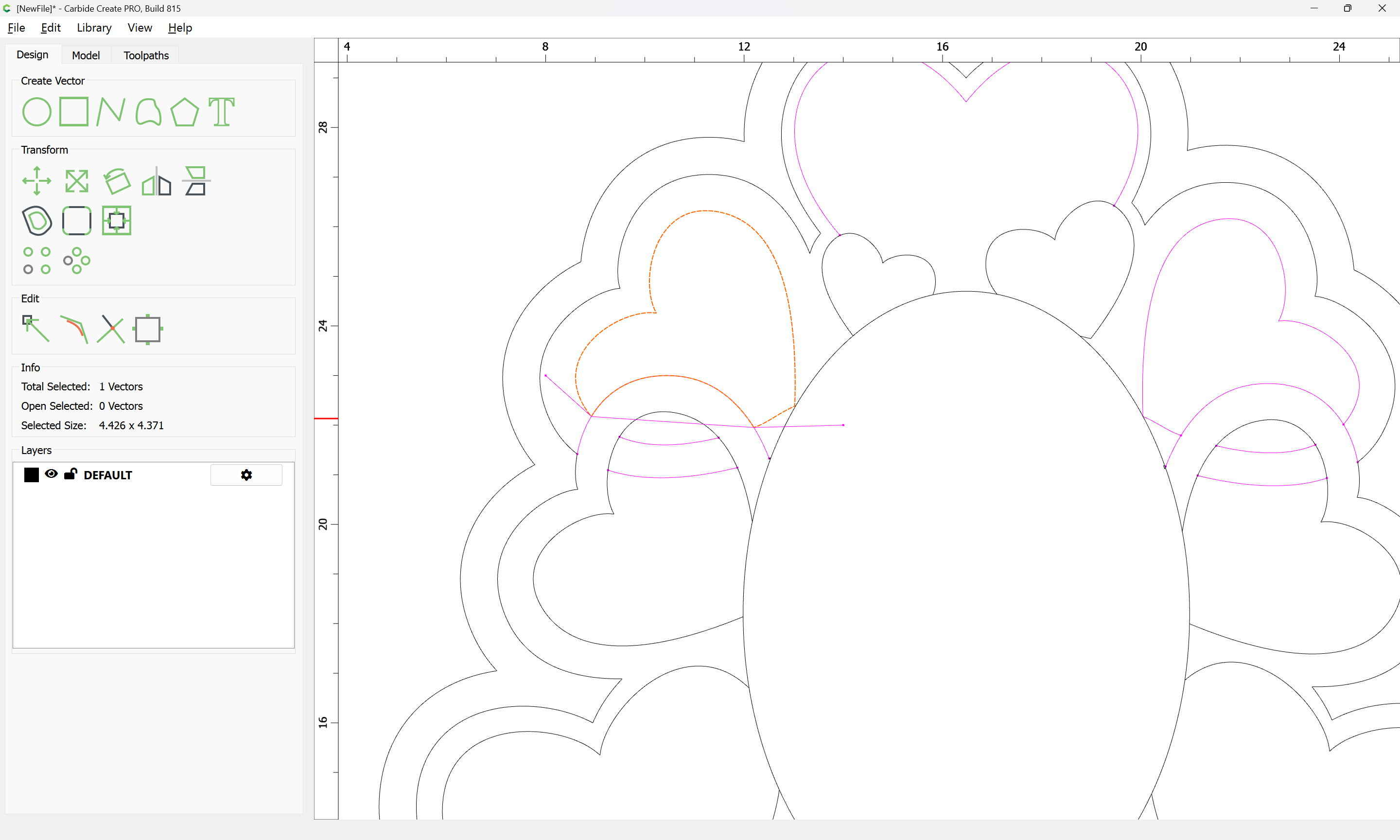Viewport: 1400px width, 840px height.
Task: Minimize the Carbide Create window
Action: tap(1314, 8)
